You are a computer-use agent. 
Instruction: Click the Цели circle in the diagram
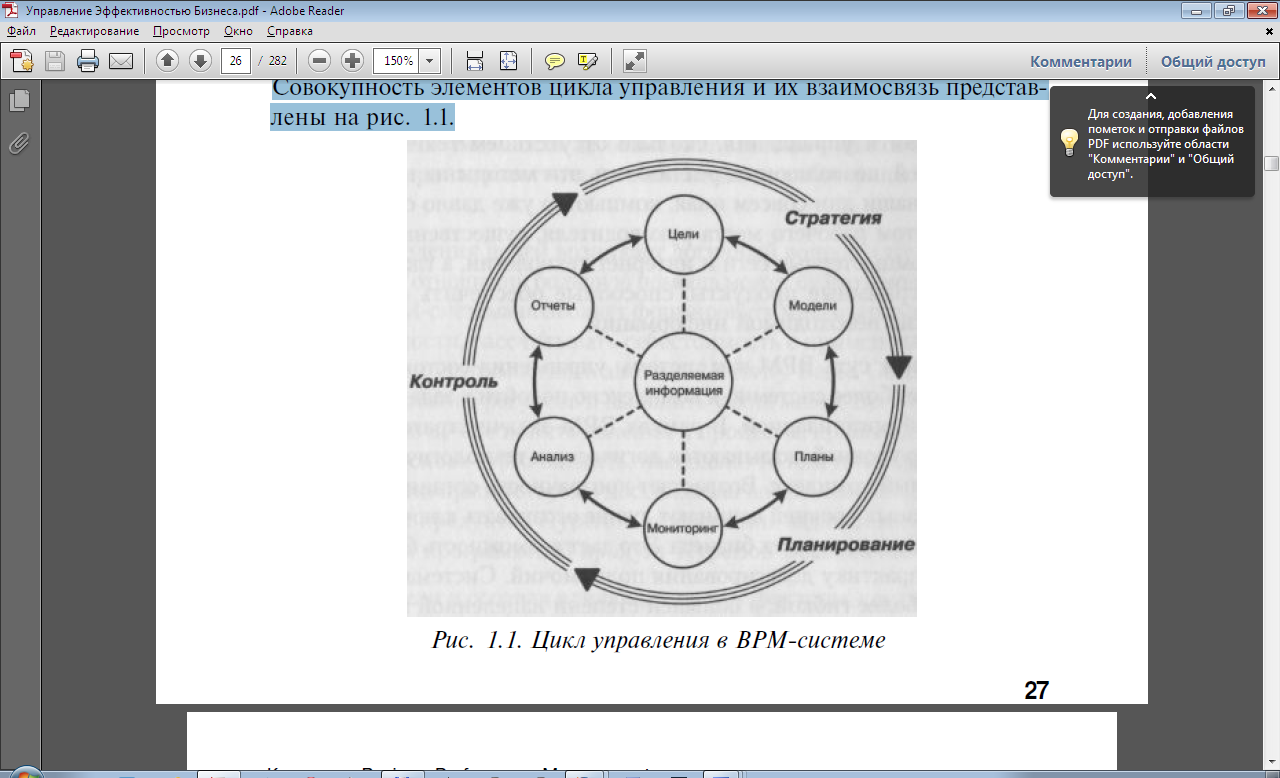tap(685, 234)
